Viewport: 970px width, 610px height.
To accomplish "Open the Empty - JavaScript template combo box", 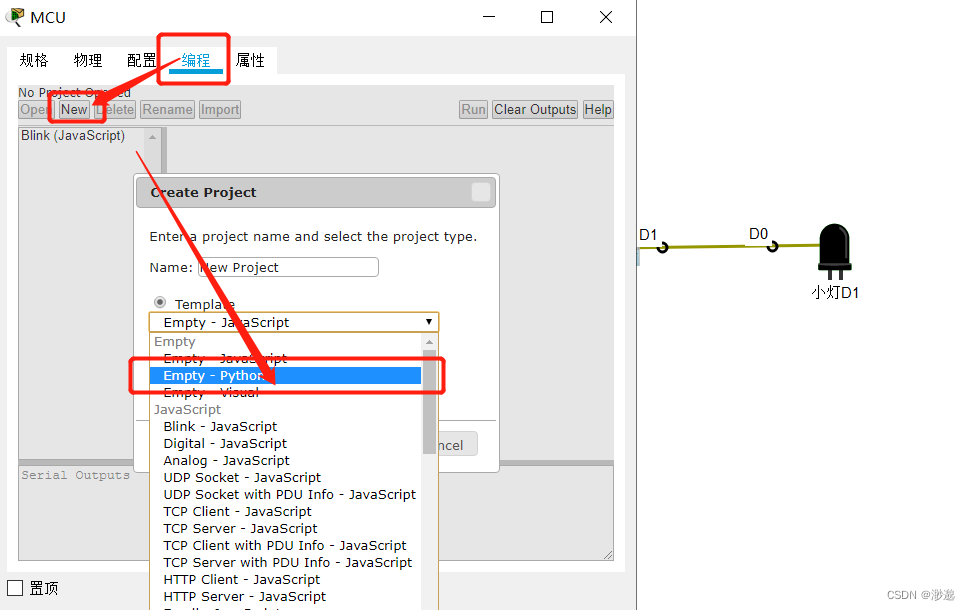I will (x=294, y=322).
